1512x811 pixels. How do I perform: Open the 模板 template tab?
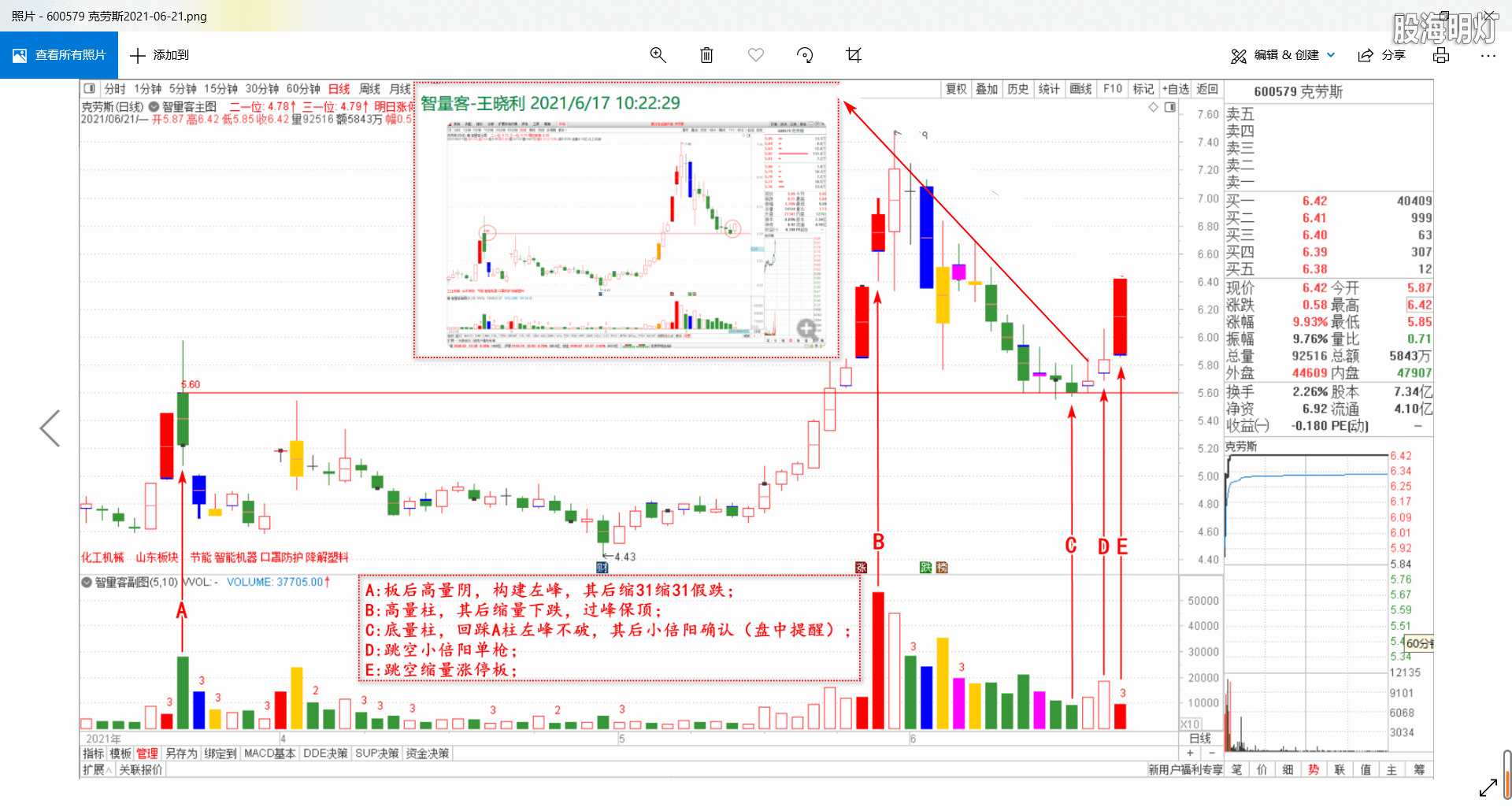pyautogui.click(x=120, y=754)
